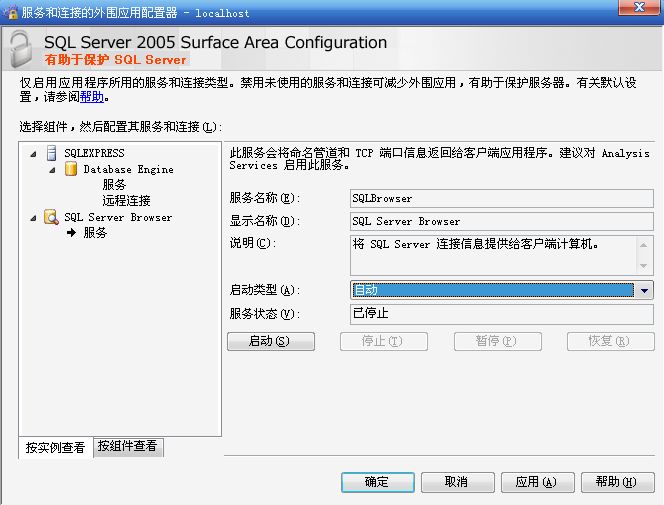This screenshot has width=664, height=505.
Task: Click the Database Engine cylinder icon
Action: 71,169
